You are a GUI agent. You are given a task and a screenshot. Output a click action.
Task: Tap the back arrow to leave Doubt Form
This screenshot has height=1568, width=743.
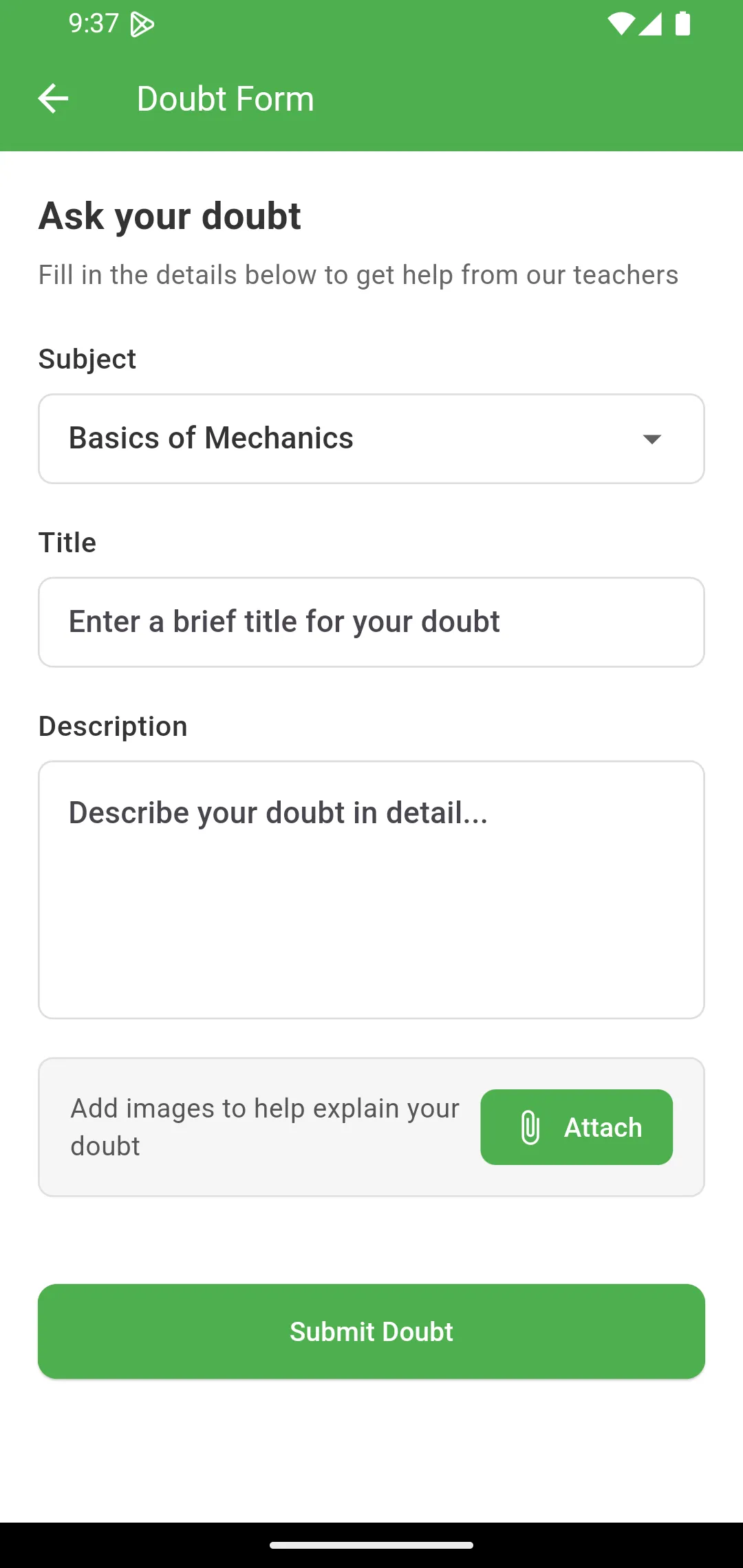52,98
